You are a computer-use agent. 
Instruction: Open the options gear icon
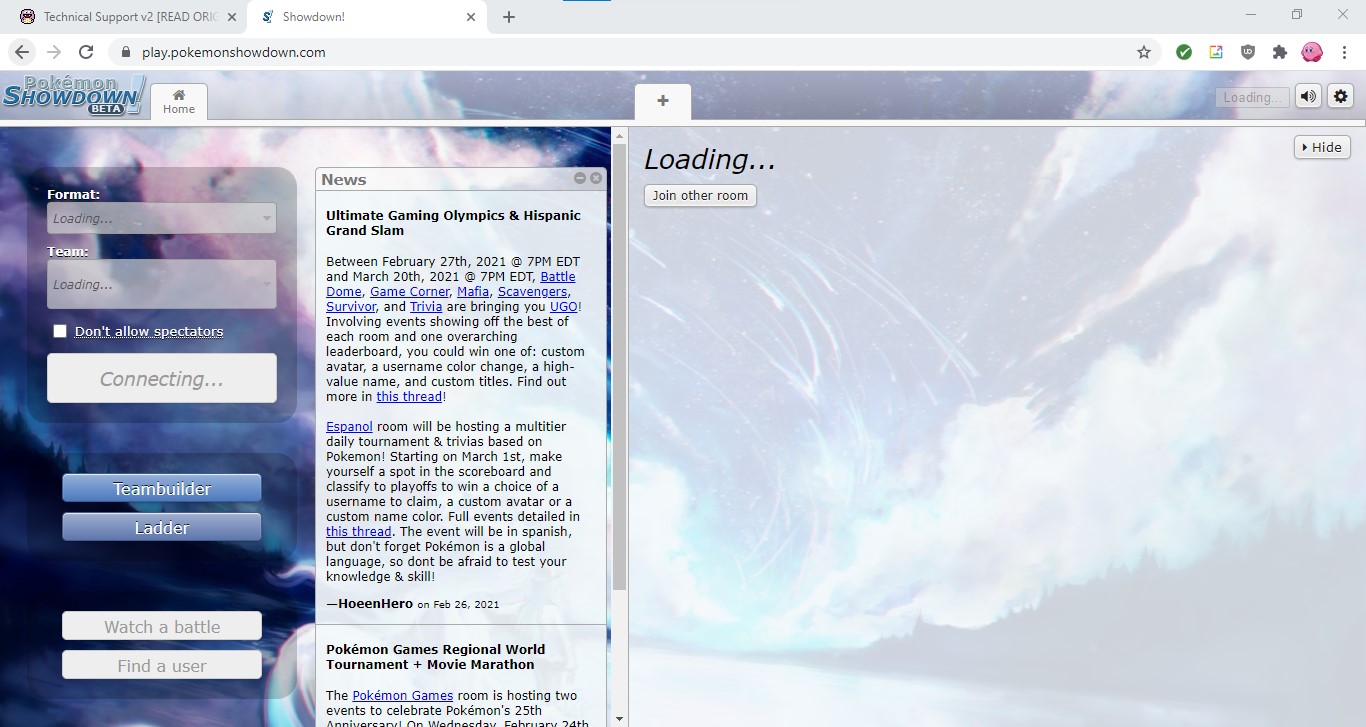pyautogui.click(x=1341, y=97)
